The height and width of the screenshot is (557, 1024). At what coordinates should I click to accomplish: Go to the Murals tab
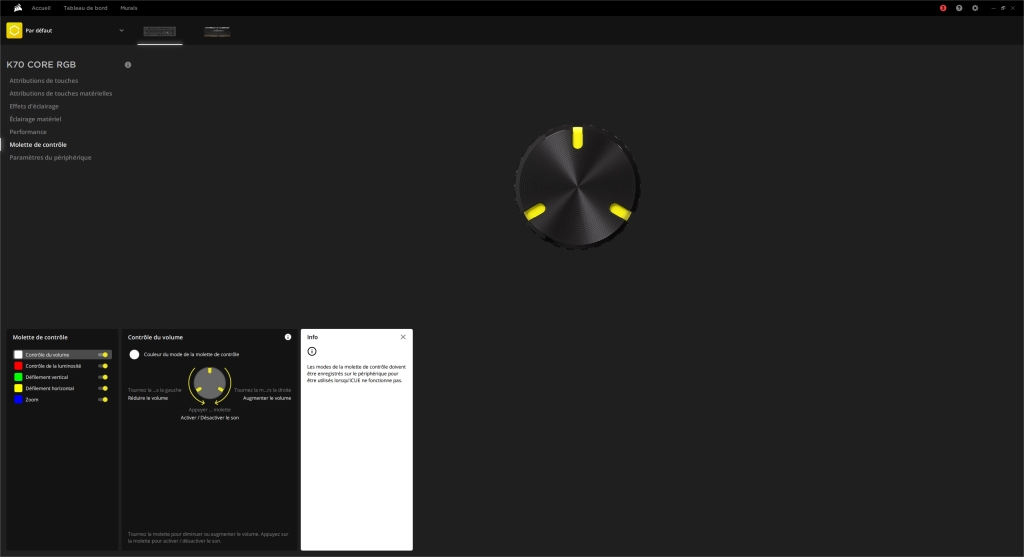129,8
